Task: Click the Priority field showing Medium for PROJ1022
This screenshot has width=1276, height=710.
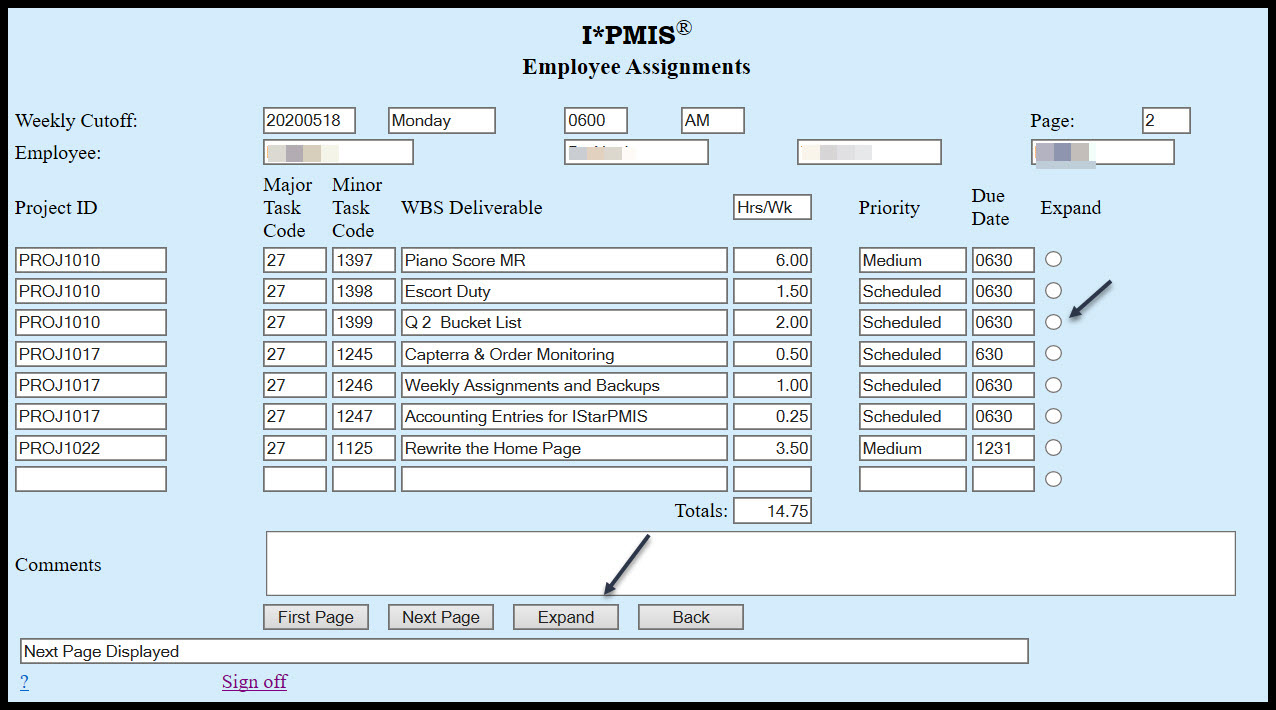Action: pos(911,447)
